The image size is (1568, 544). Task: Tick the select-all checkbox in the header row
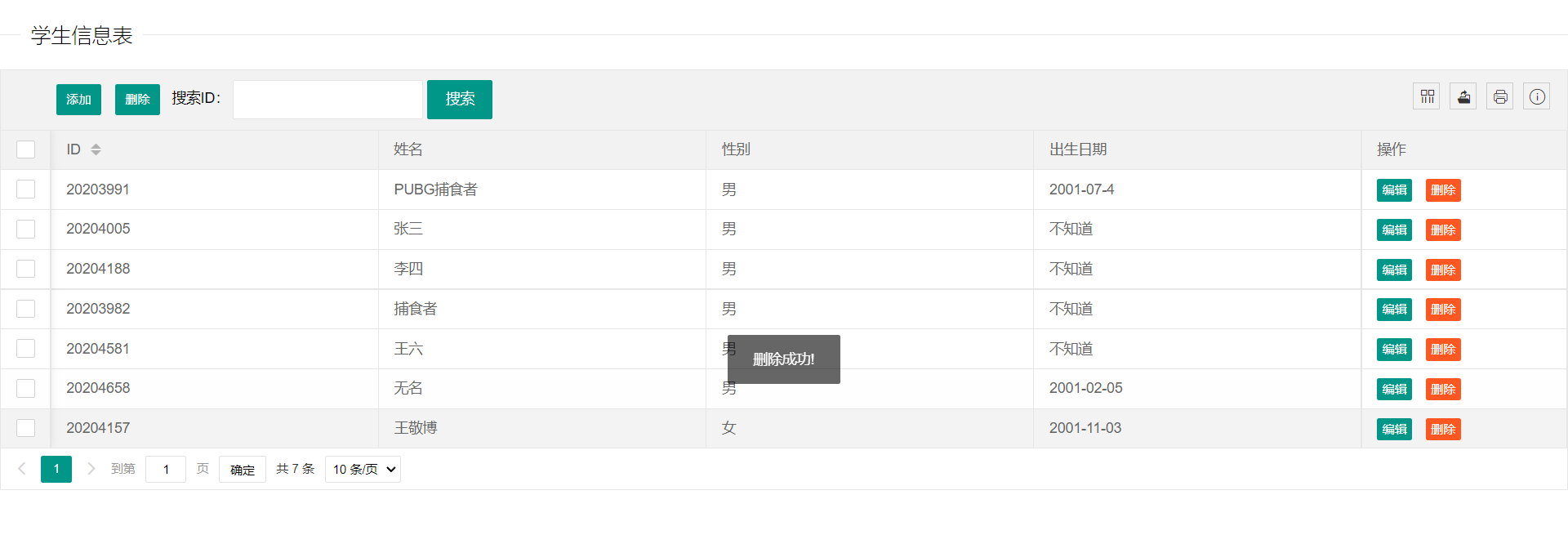tap(26, 149)
